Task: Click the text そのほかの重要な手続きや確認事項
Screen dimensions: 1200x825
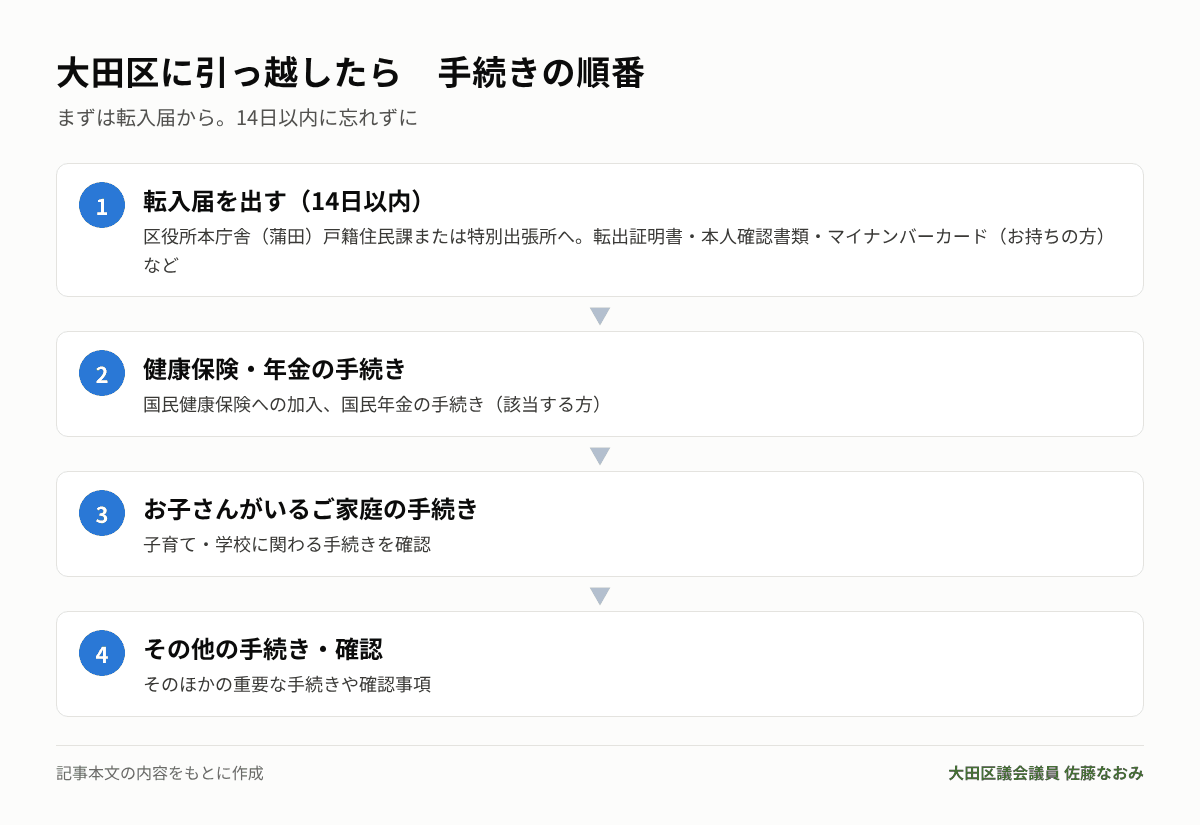Action: coord(287,684)
